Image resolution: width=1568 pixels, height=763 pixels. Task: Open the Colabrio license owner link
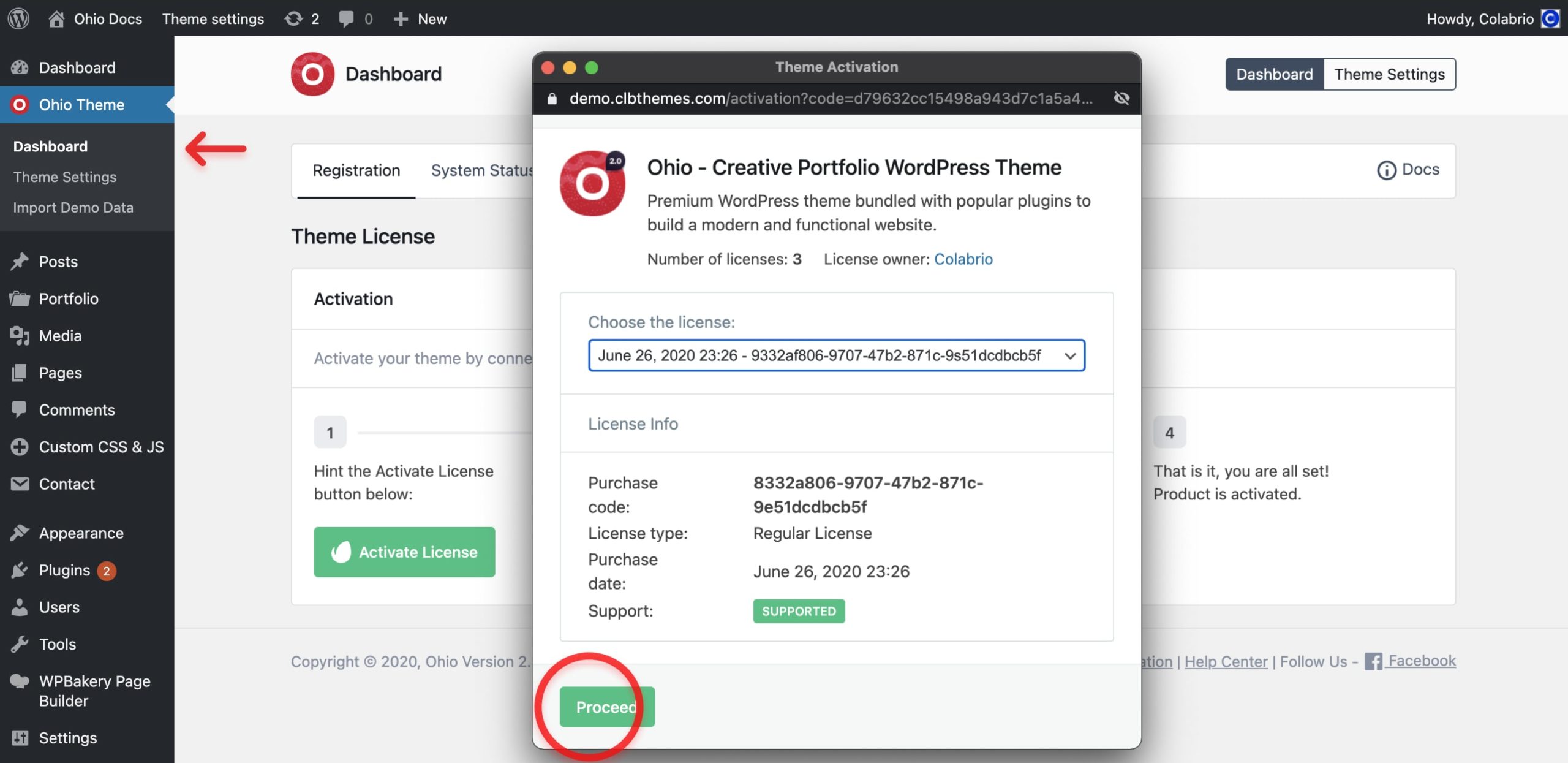point(963,259)
